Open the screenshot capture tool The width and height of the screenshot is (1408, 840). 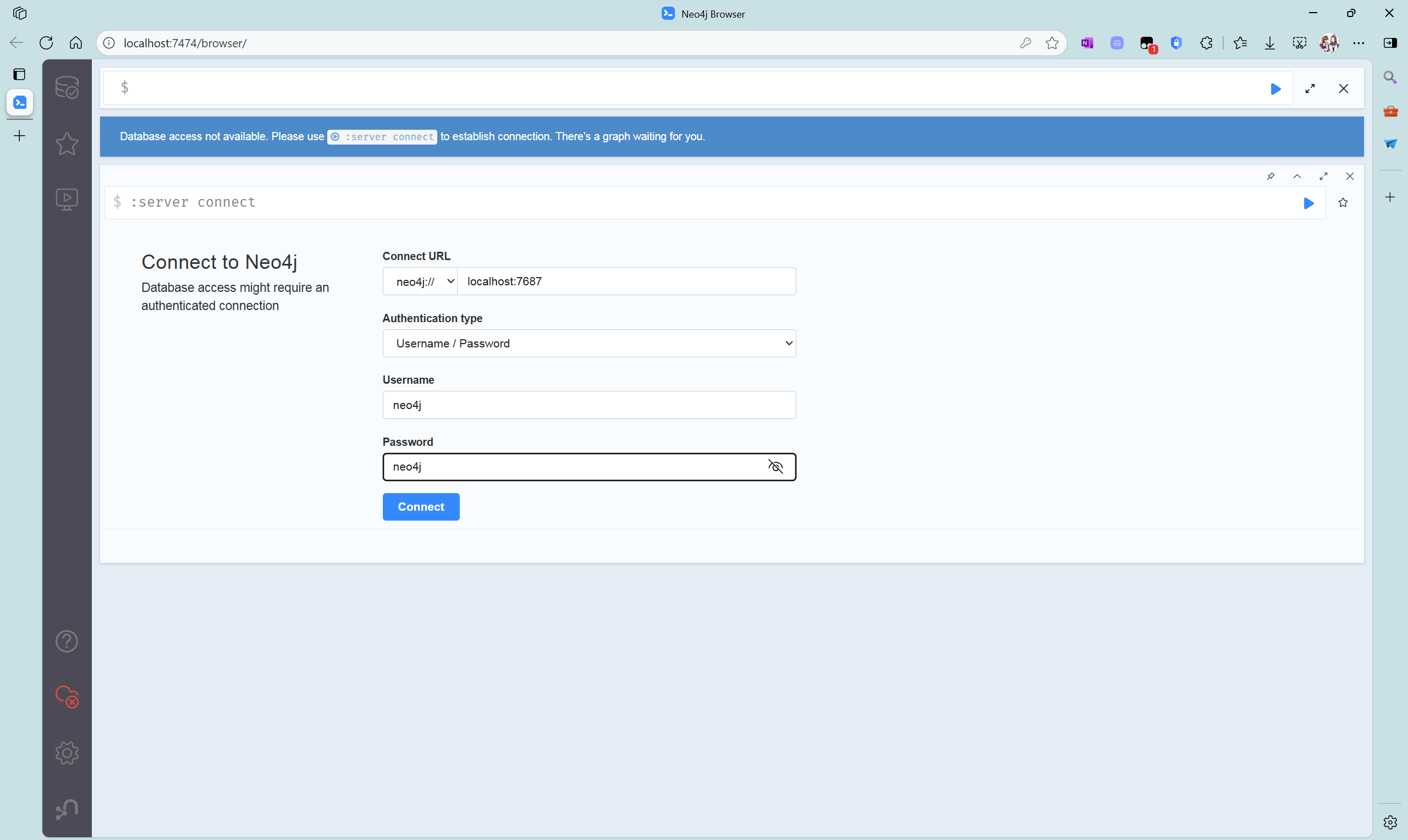[1299, 43]
